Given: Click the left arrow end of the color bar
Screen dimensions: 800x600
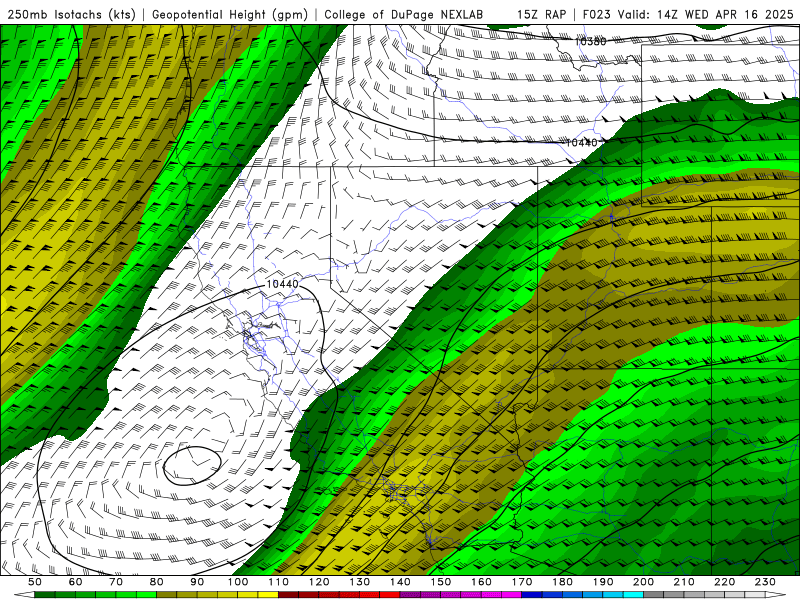Looking at the screenshot, I should pos(24,594).
